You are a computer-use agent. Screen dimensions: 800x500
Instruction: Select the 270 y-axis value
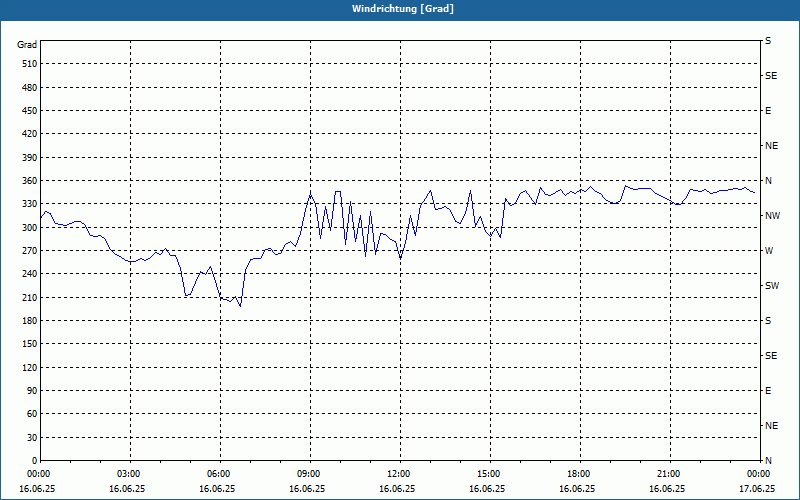coord(30,251)
